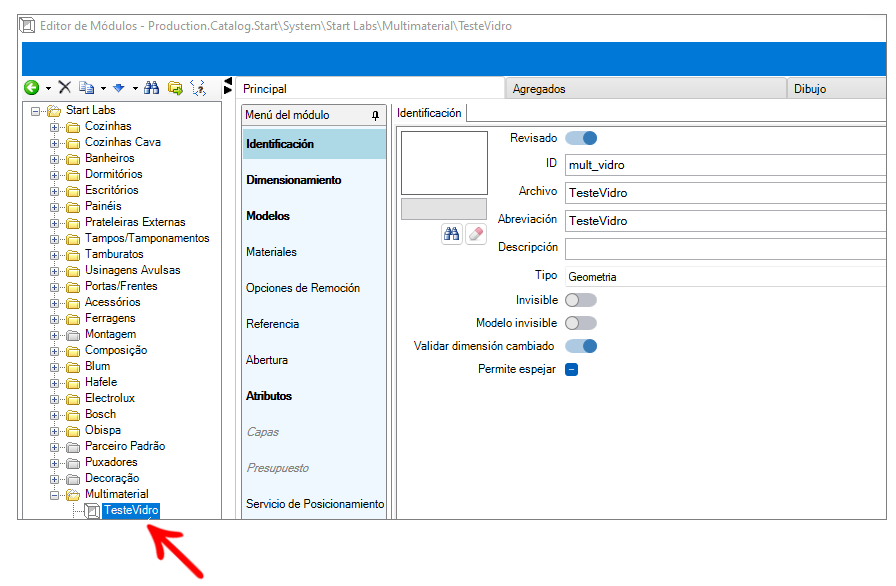Click the Editor de Módulos title bar icon
This screenshot has height=586, width=896.
[27, 26]
